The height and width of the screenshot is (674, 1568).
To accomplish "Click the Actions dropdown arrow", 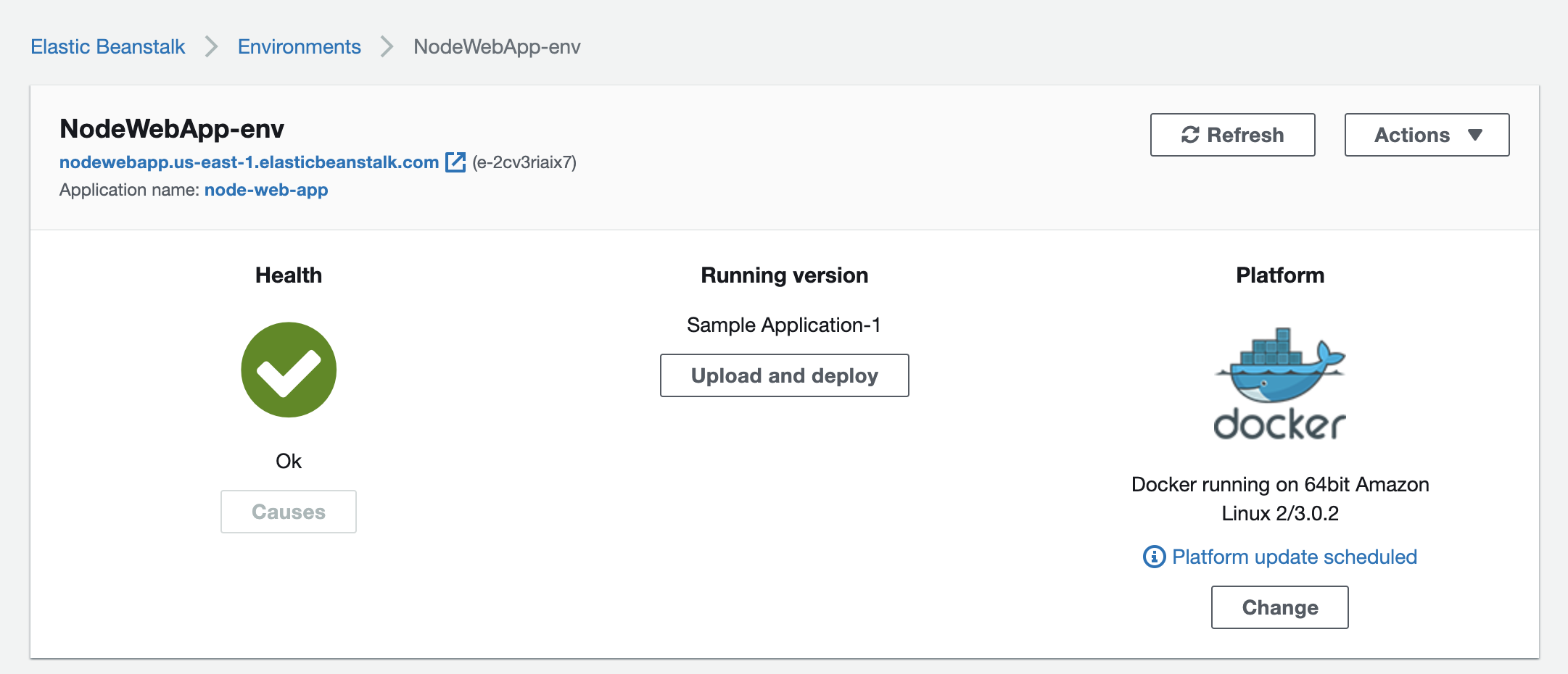I will [1474, 135].
